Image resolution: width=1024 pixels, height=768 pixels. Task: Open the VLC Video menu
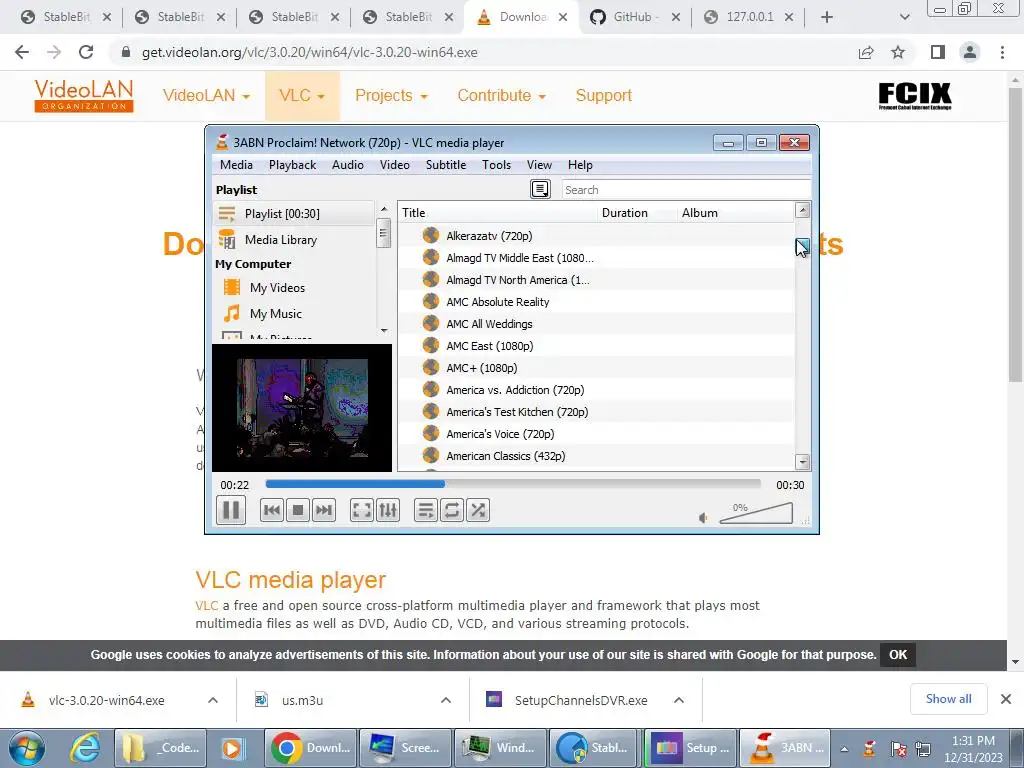(x=394, y=165)
